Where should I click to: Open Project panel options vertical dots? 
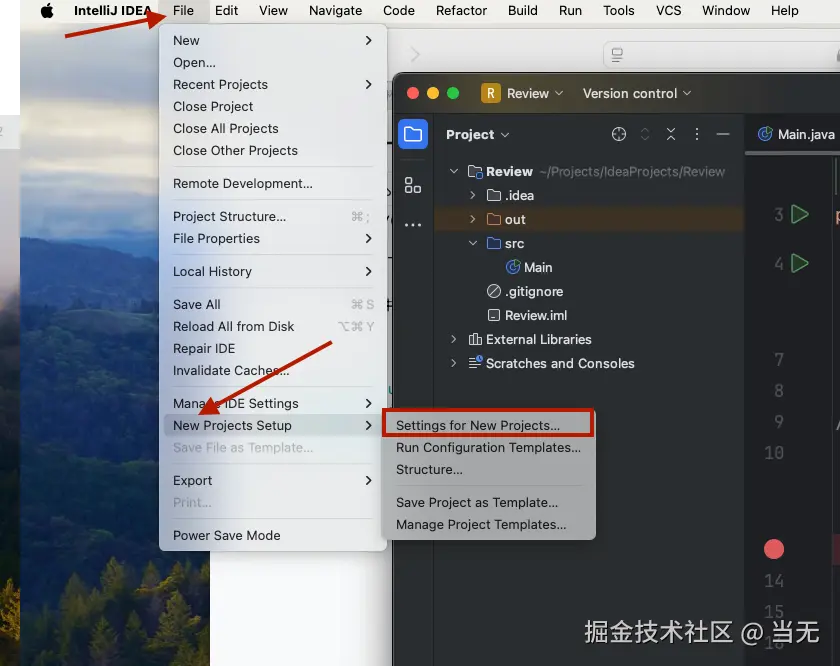click(696, 134)
